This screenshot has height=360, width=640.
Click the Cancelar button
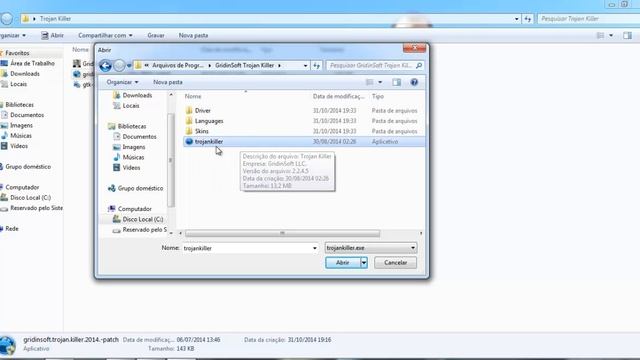point(396,262)
